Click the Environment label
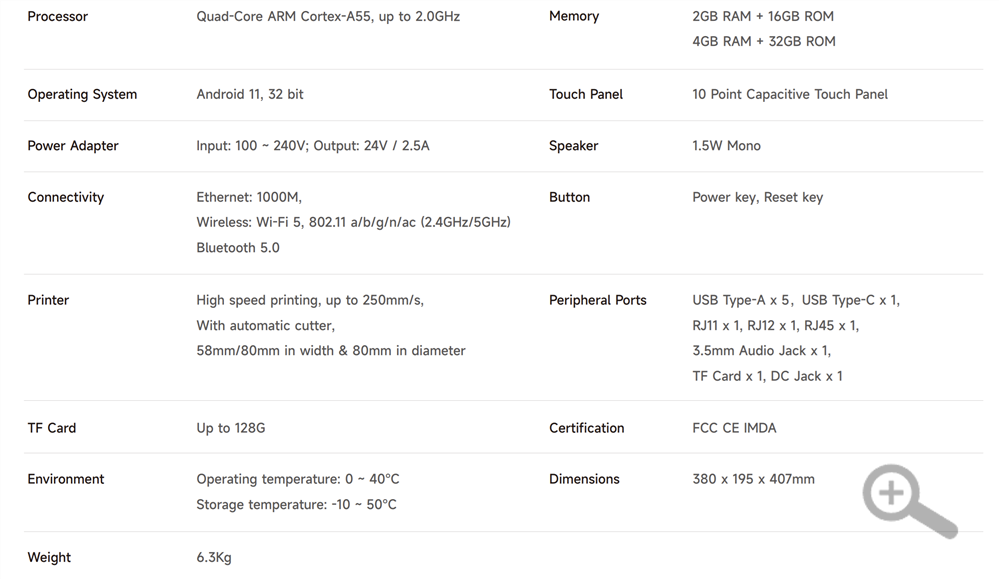The height and width of the screenshot is (579, 999). tap(66, 479)
